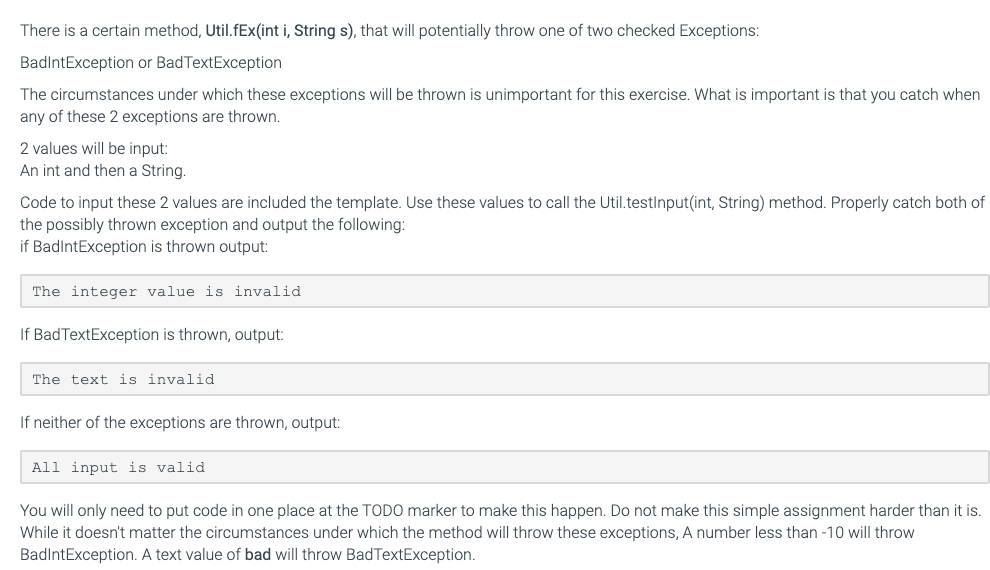Click the bold Util.fEx(int i, String s) text
990x570 pixels.
coord(280,30)
